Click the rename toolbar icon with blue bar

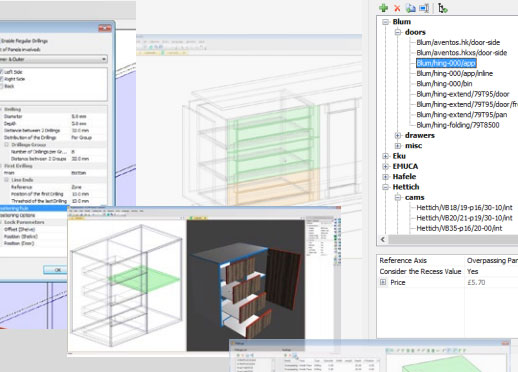pyautogui.click(x=424, y=8)
